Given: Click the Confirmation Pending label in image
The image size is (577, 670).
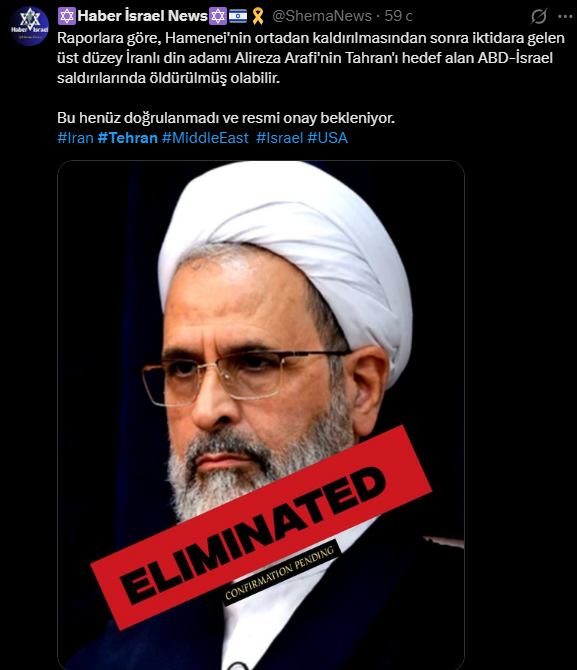Looking at the screenshot, I should [x=280, y=573].
